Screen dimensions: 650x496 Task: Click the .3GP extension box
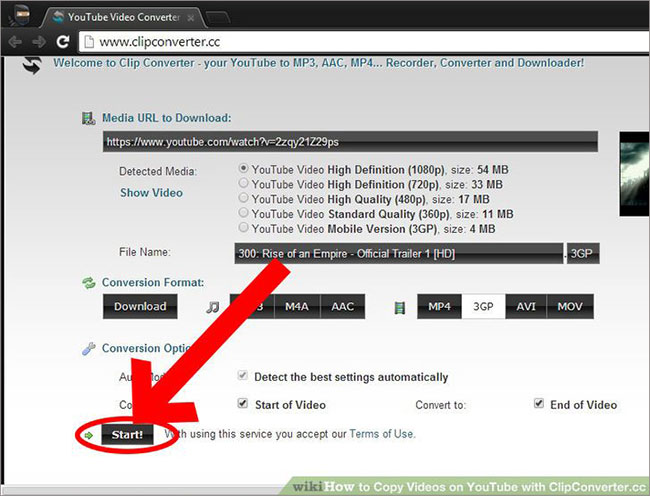[583, 253]
